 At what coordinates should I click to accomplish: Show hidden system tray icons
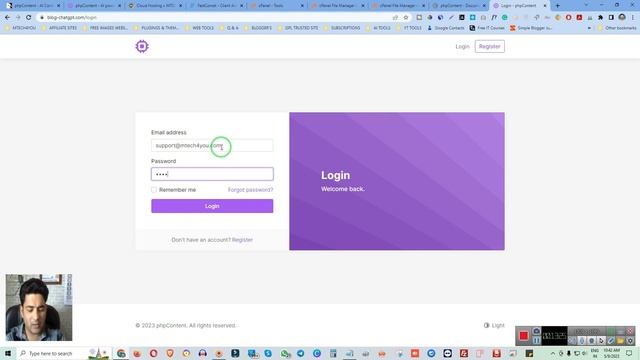[553, 353]
